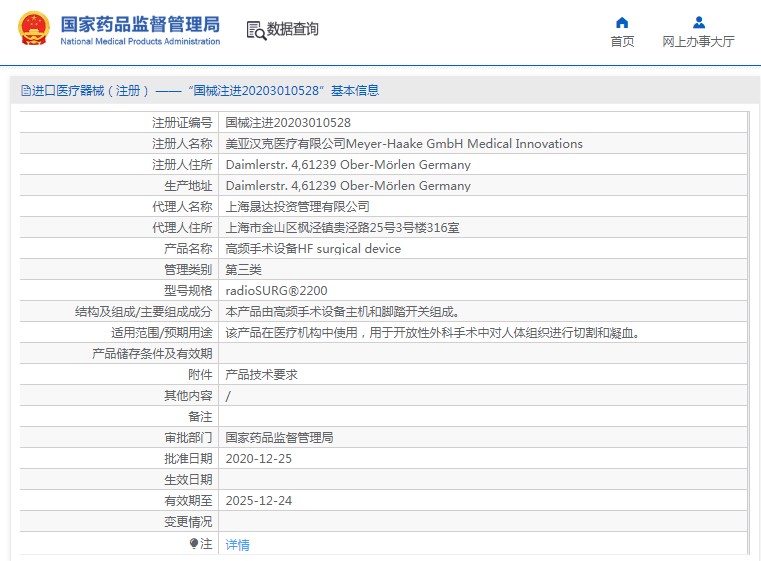Click the 备注 label
The height and width of the screenshot is (561, 761).
coord(200,416)
